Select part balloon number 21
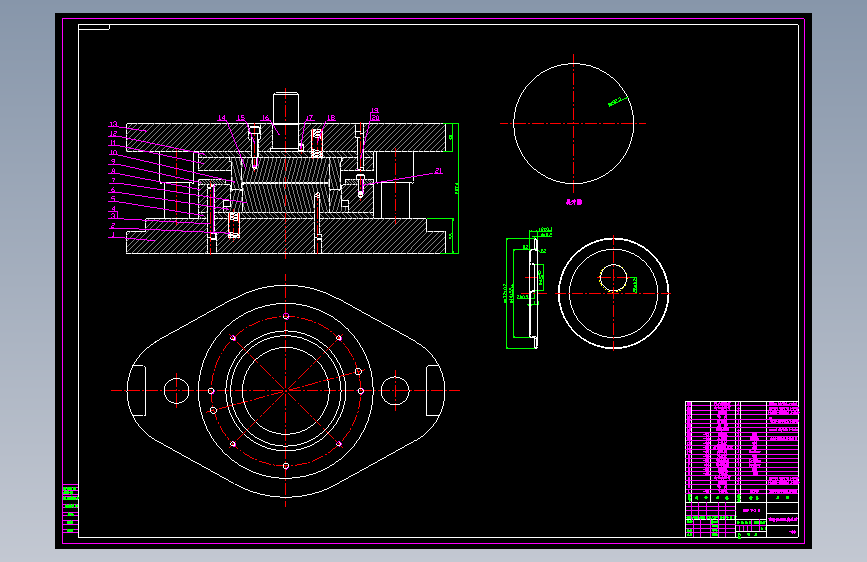867x562 pixels. (x=438, y=171)
